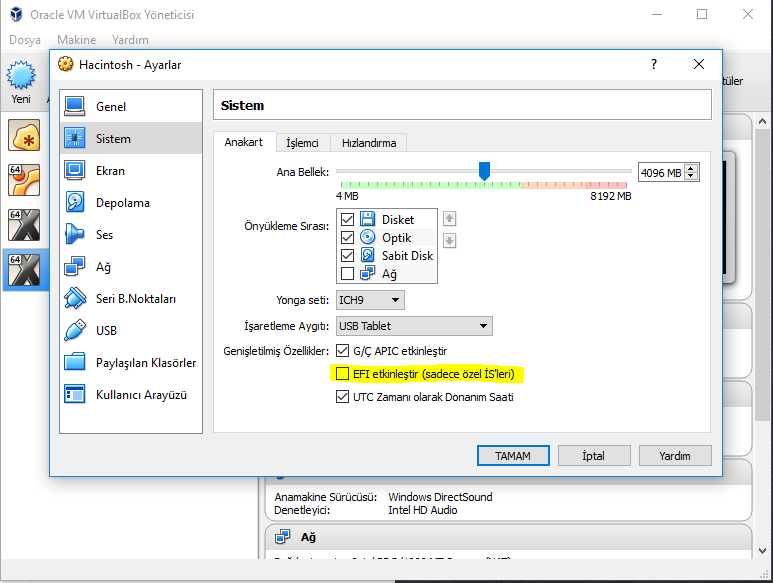Click the Ağ section icon in details pane
Image resolution: width=773 pixels, height=583 pixels.
282,537
